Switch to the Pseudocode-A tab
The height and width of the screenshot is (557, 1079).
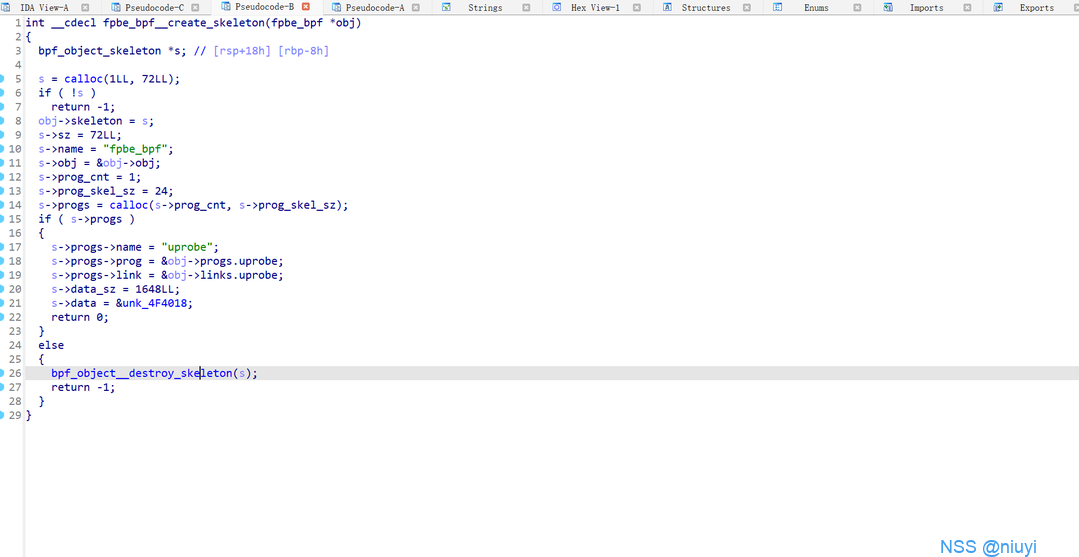[x=375, y=7]
